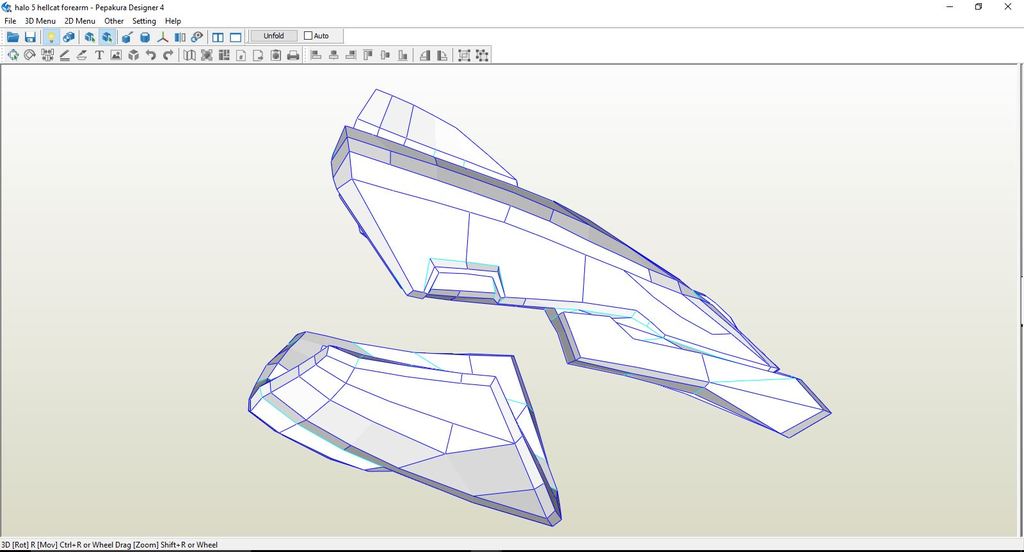This screenshot has width=1024, height=552.
Task: Align parts to the left edge
Action: pos(316,56)
